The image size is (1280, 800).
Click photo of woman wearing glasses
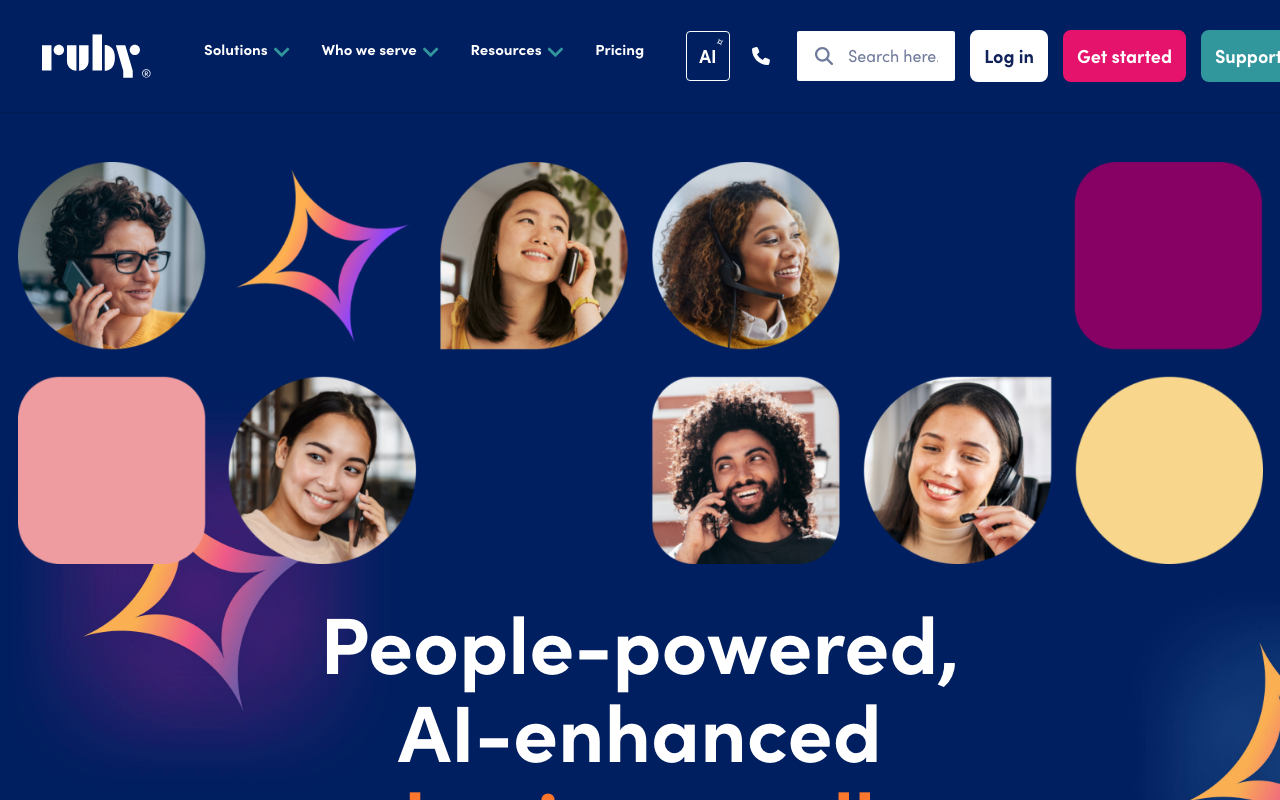(111, 255)
